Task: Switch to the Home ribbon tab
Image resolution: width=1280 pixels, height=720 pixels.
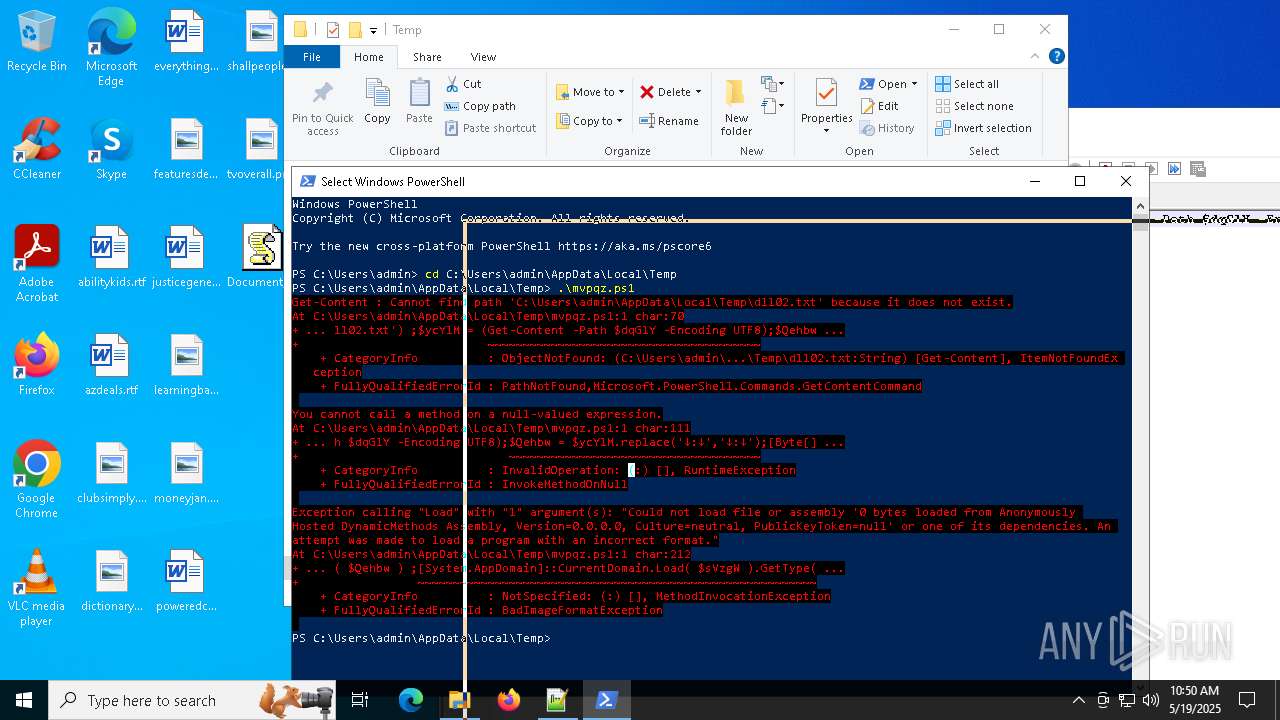Action: 368,57
